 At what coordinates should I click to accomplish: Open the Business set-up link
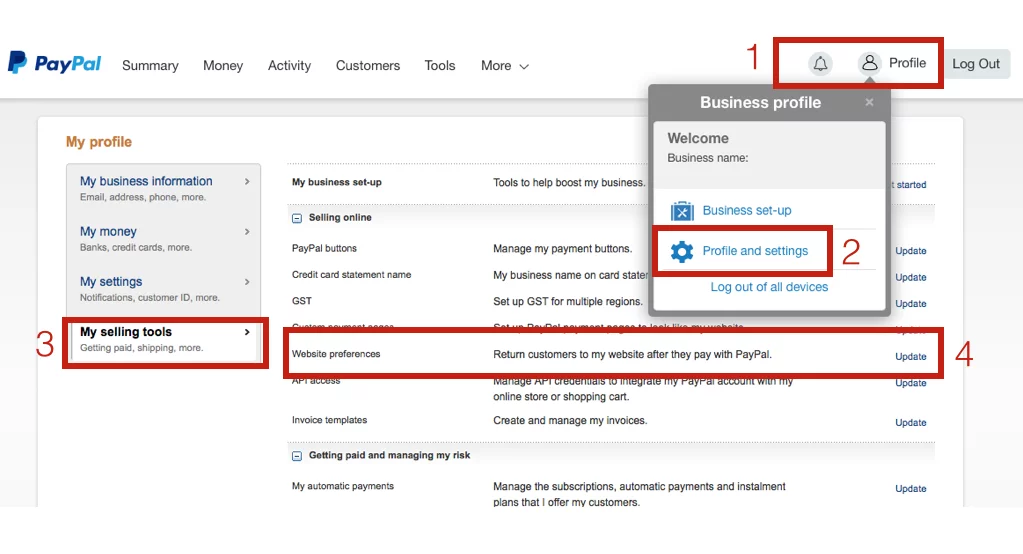(746, 210)
